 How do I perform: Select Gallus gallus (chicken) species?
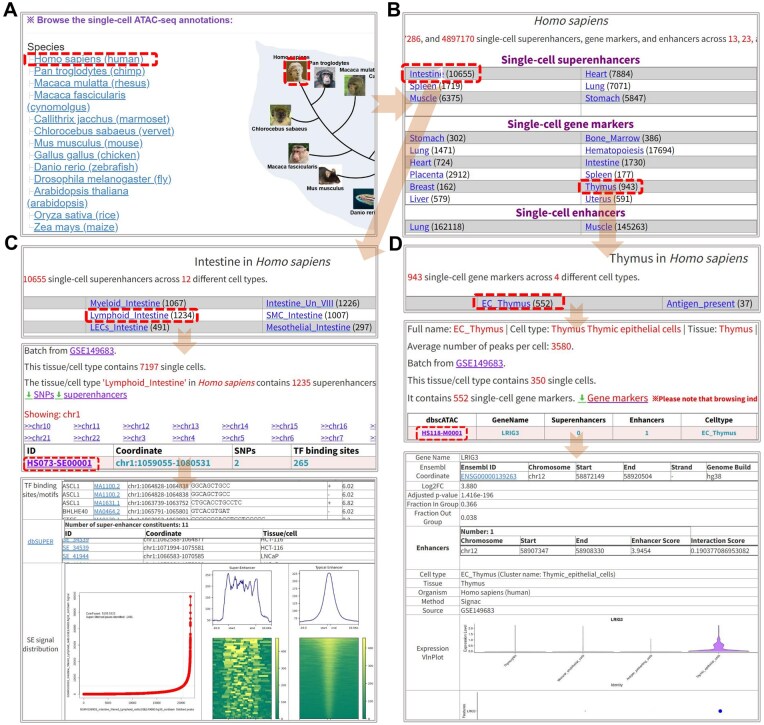tap(87, 155)
